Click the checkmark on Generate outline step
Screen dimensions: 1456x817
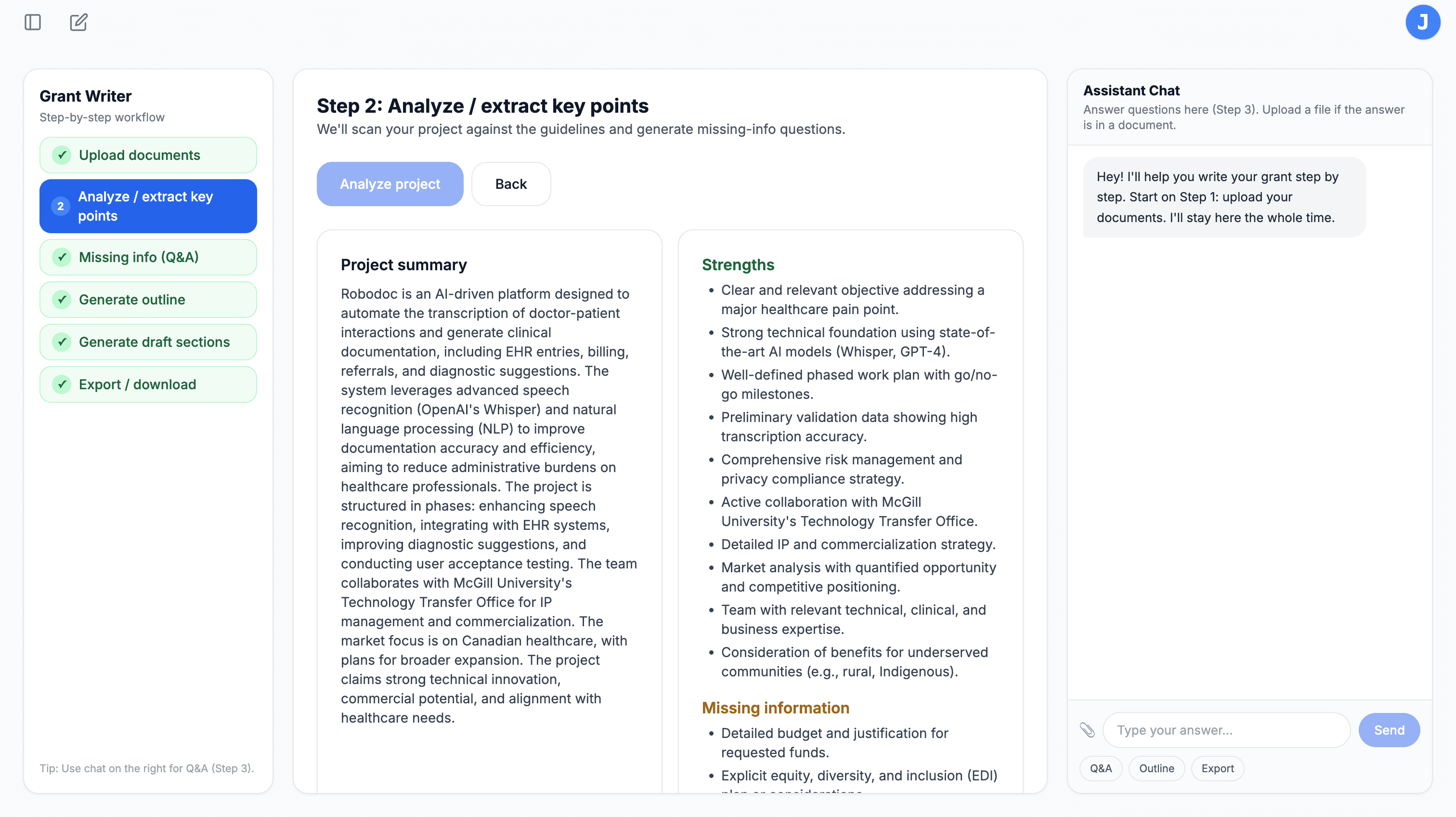pyautogui.click(x=62, y=300)
